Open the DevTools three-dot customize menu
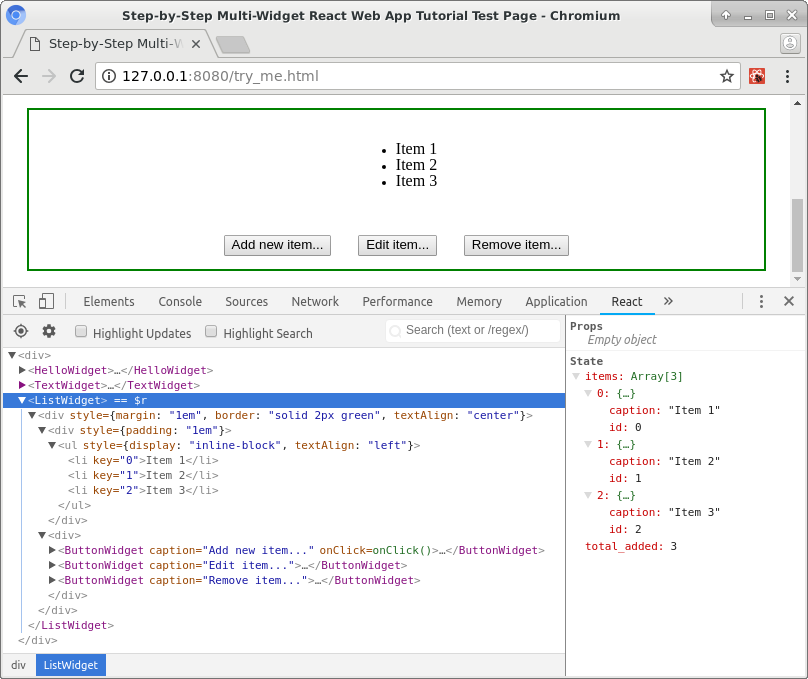Screen dimensions: 808x679 coord(761,301)
